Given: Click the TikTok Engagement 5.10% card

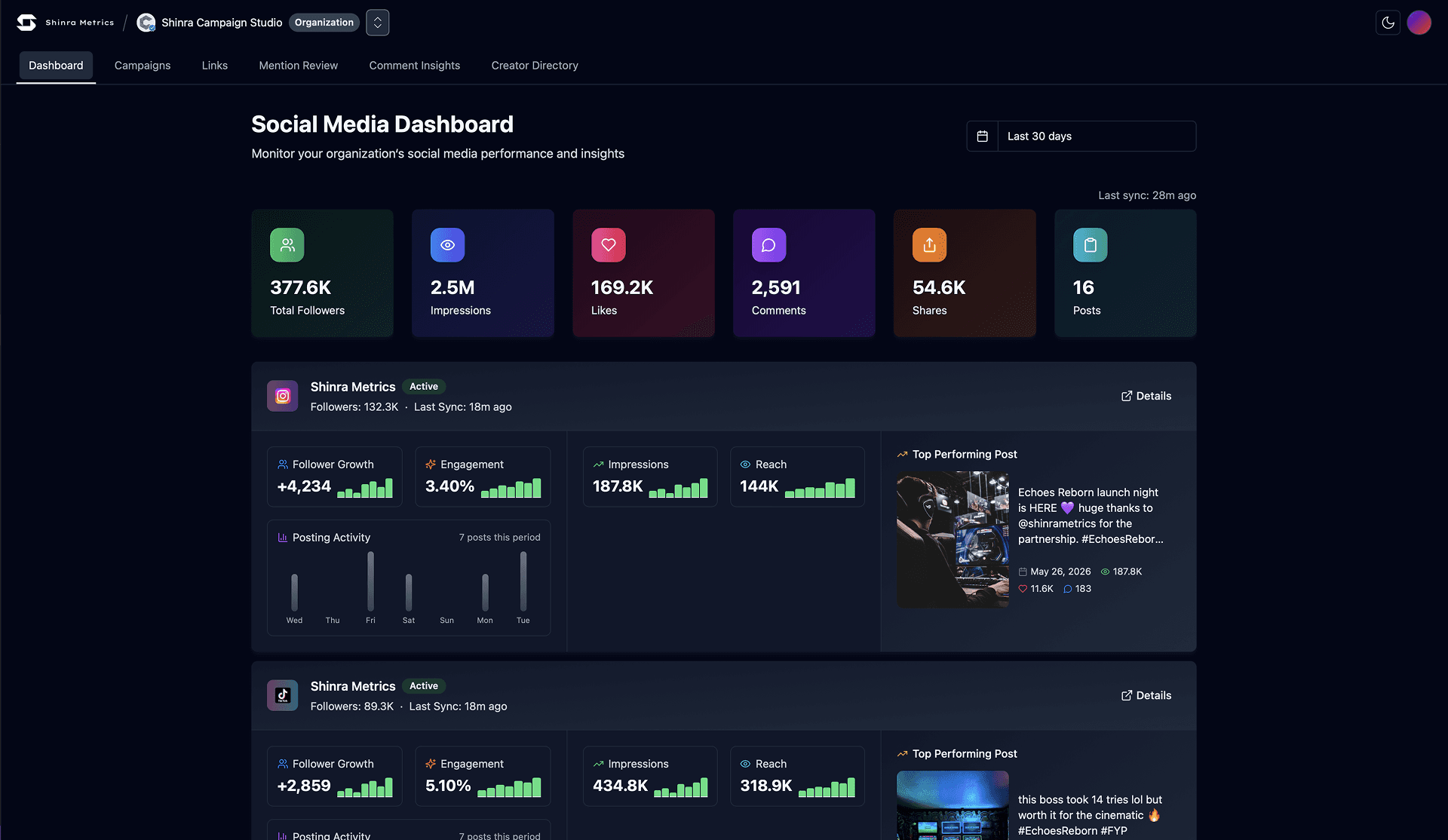Looking at the screenshot, I should [483, 776].
